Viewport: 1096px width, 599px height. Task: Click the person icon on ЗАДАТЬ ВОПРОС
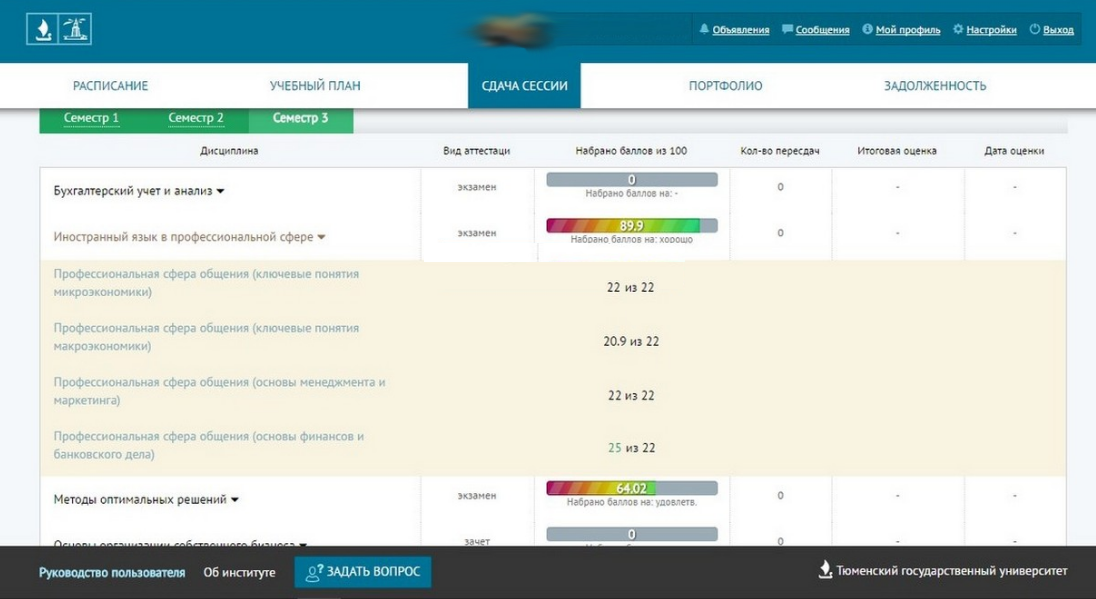(x=314, y=572)
